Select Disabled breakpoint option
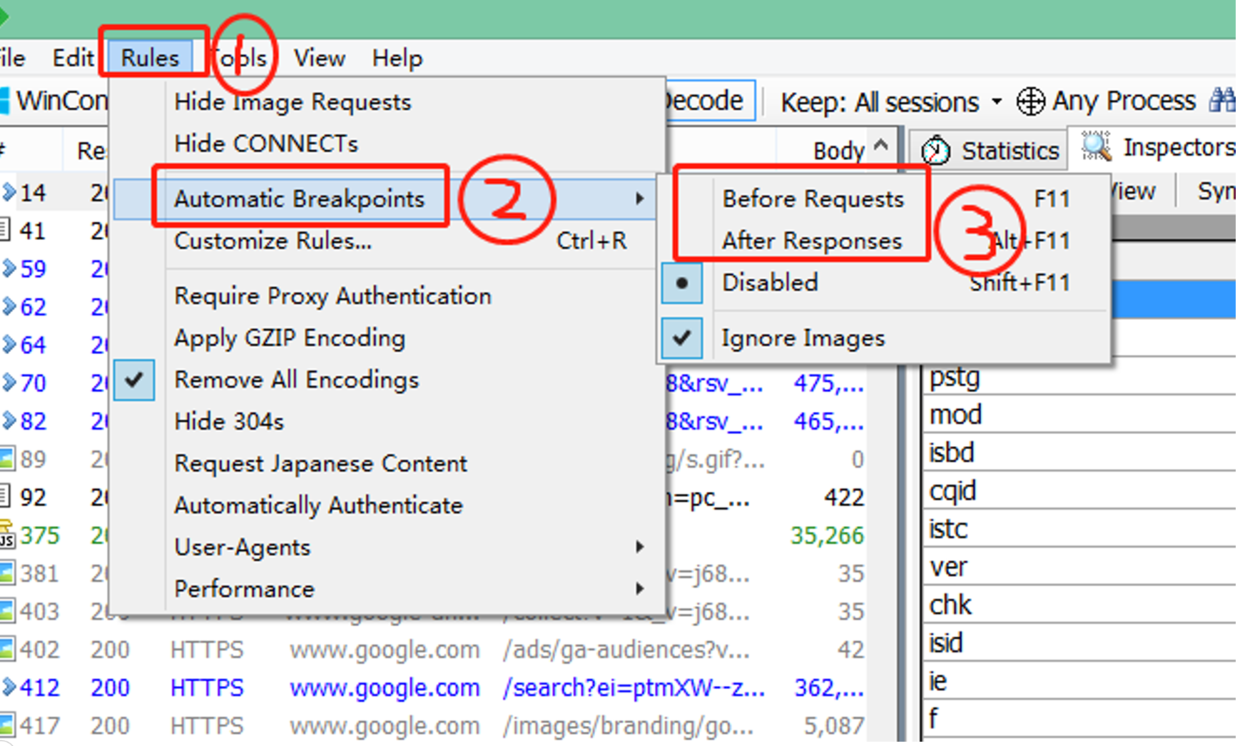The width and height of the screenshot is (1240, 746). tap(883, 283)
